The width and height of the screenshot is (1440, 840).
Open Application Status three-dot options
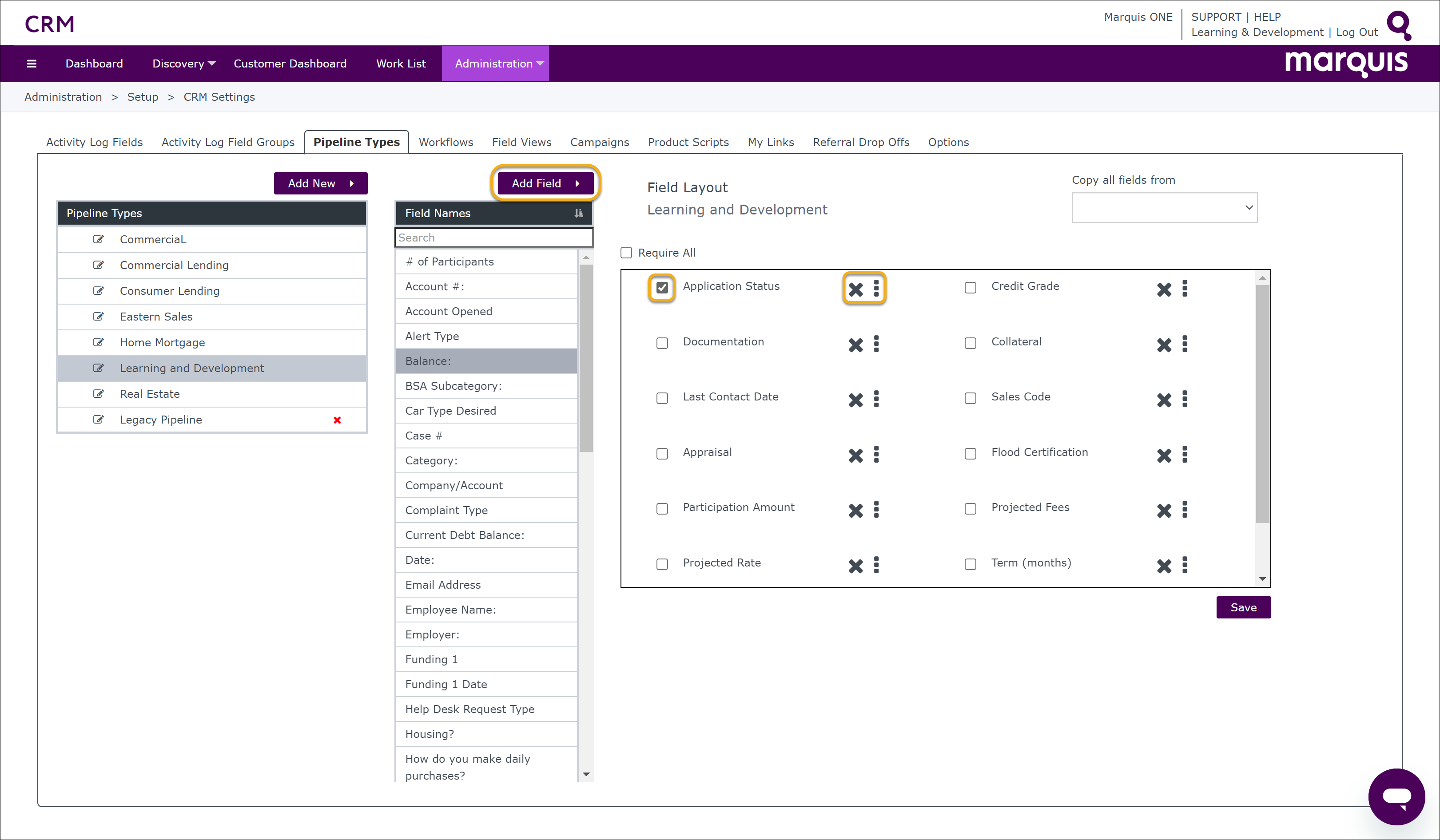(x=876, y=289)
